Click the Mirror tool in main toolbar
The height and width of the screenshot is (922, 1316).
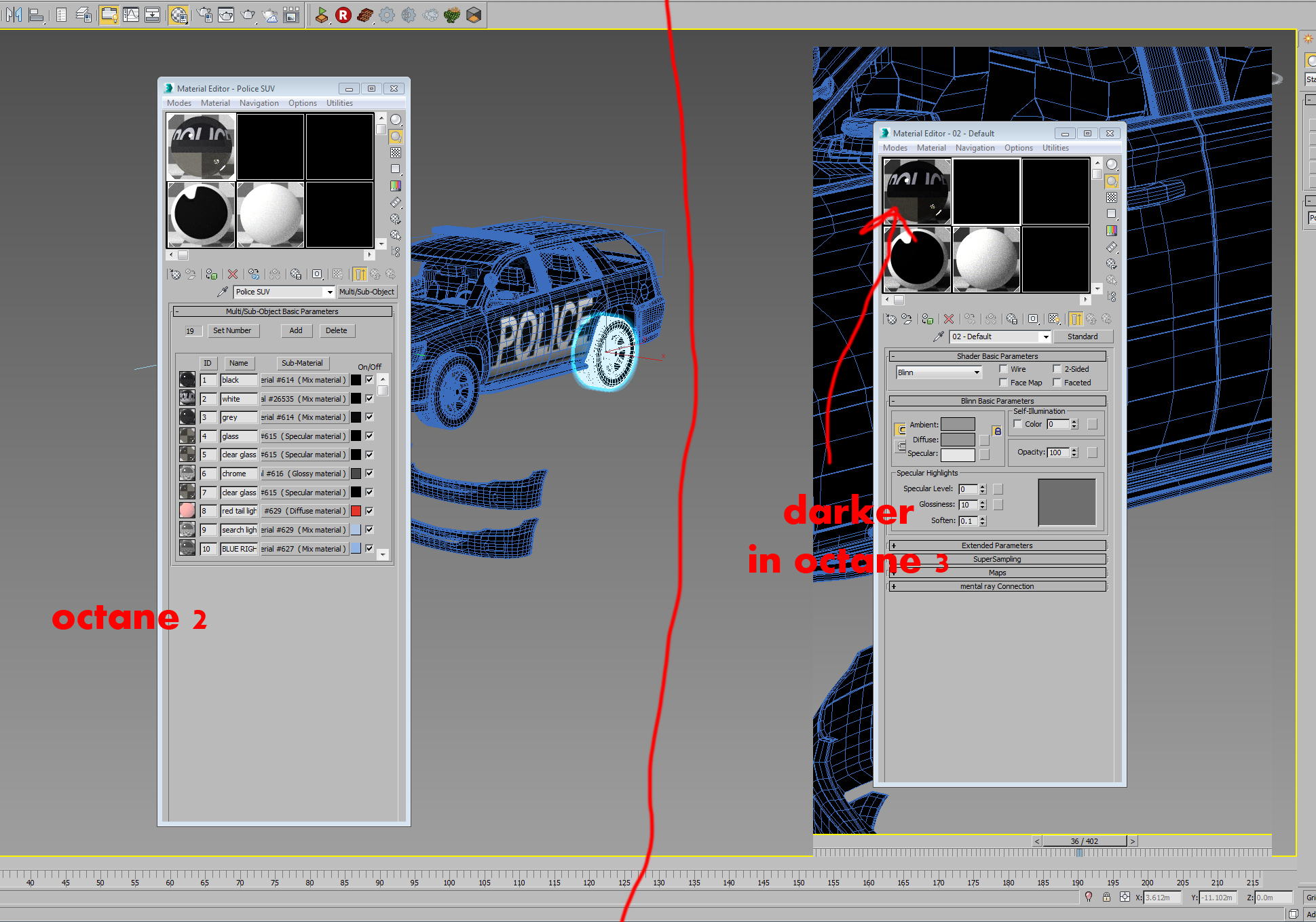[14, 14]
